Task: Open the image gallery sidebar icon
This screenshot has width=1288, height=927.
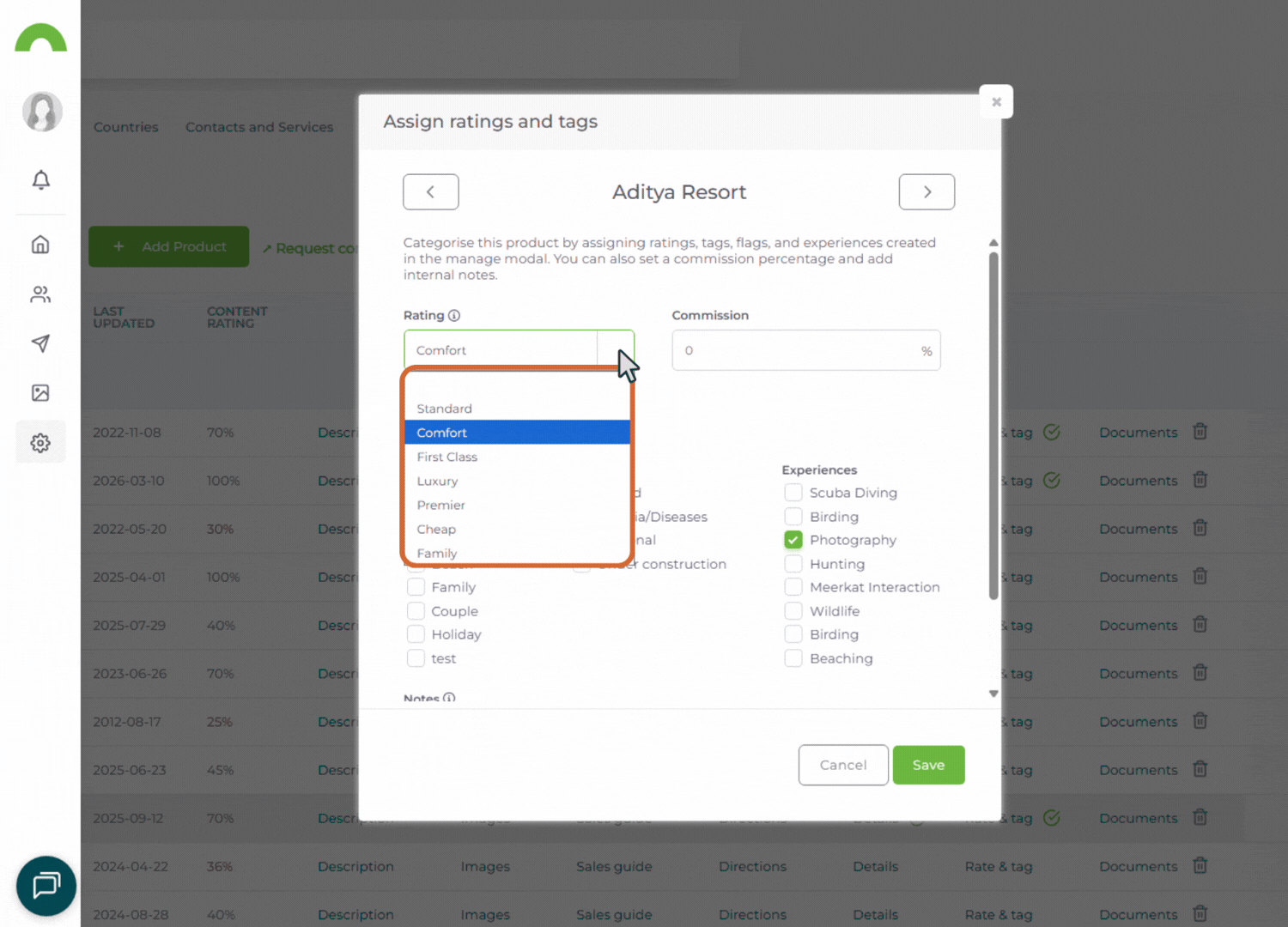Action: pos(40,393)
